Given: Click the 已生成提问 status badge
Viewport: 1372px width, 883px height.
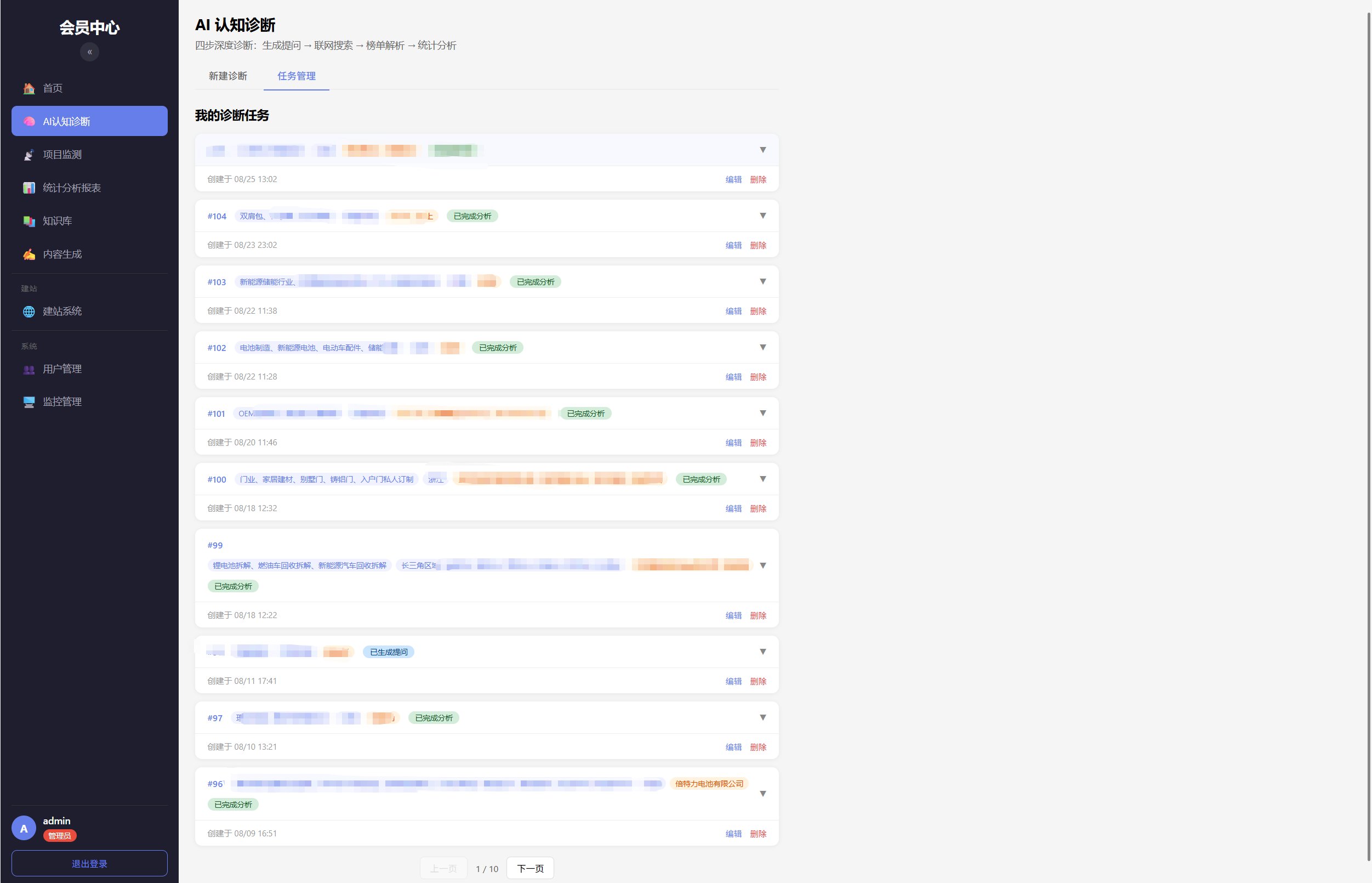Looking at the screenshot, I should (x=389, y=653).
